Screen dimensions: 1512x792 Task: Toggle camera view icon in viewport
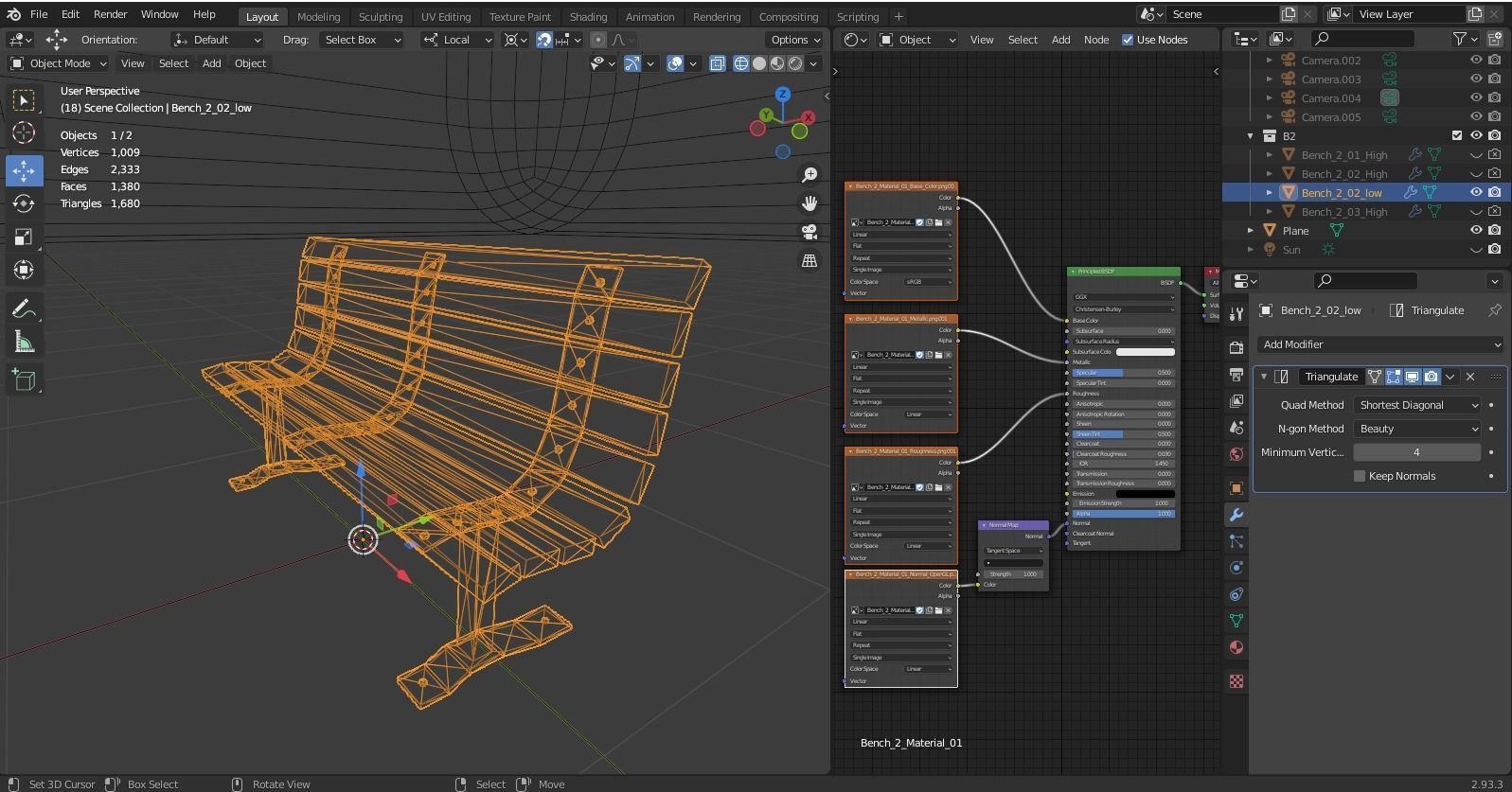pyautogui.click(x=809, y=232)
